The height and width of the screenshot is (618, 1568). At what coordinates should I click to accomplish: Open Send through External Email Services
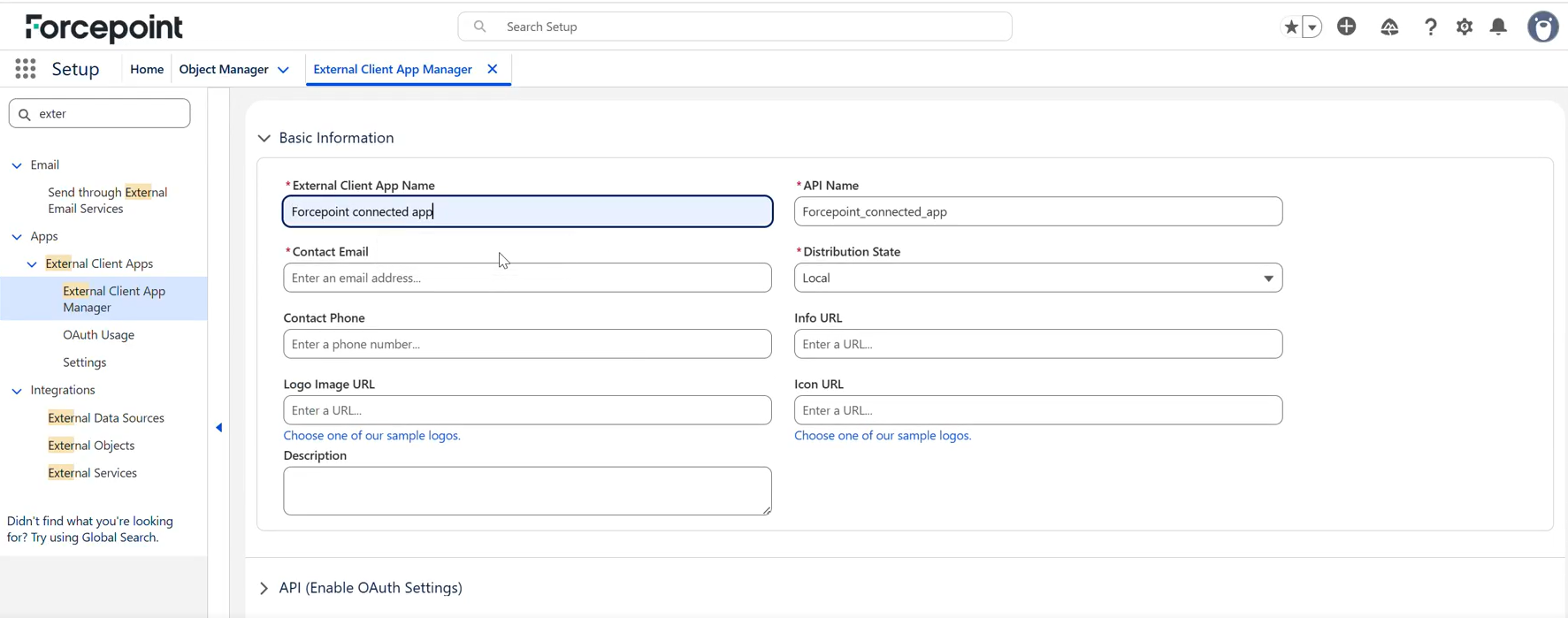[107, 201]
